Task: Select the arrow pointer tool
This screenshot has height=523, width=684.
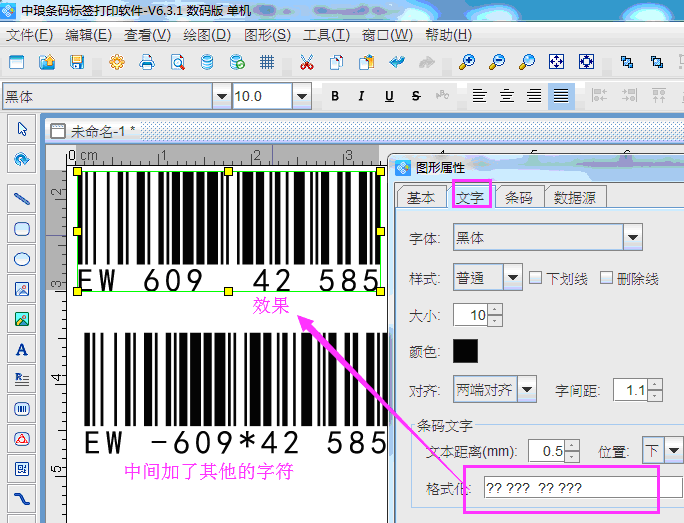Action: tap(22, 129)
